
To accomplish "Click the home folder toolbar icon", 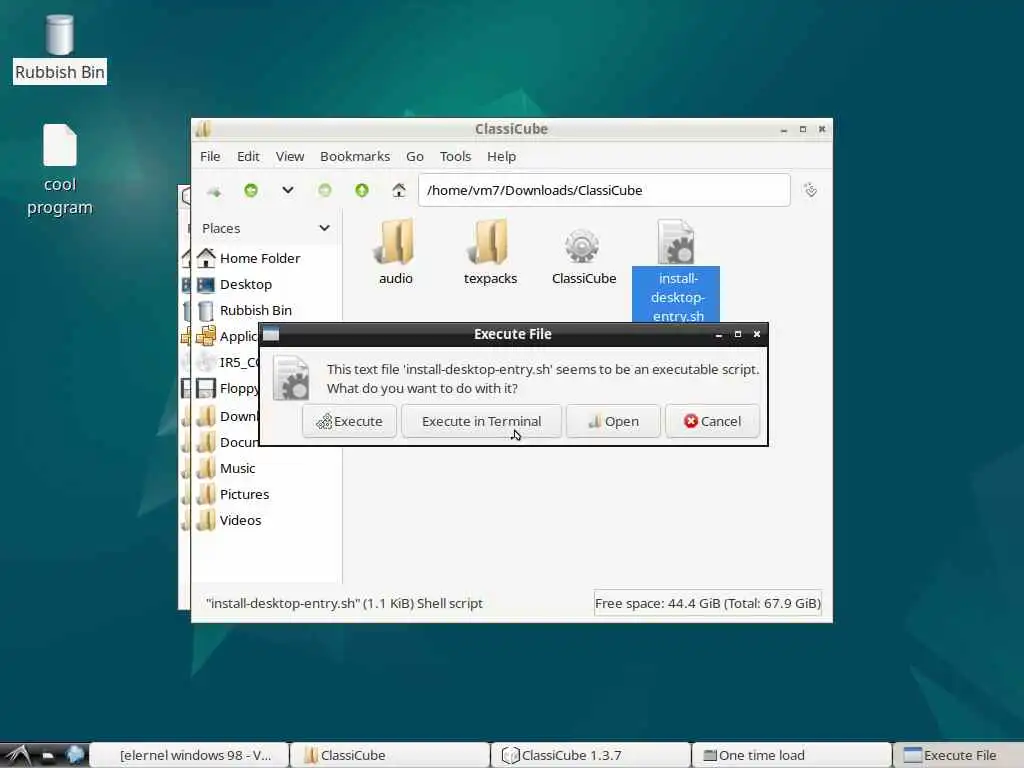I will [x=399, y=190].
